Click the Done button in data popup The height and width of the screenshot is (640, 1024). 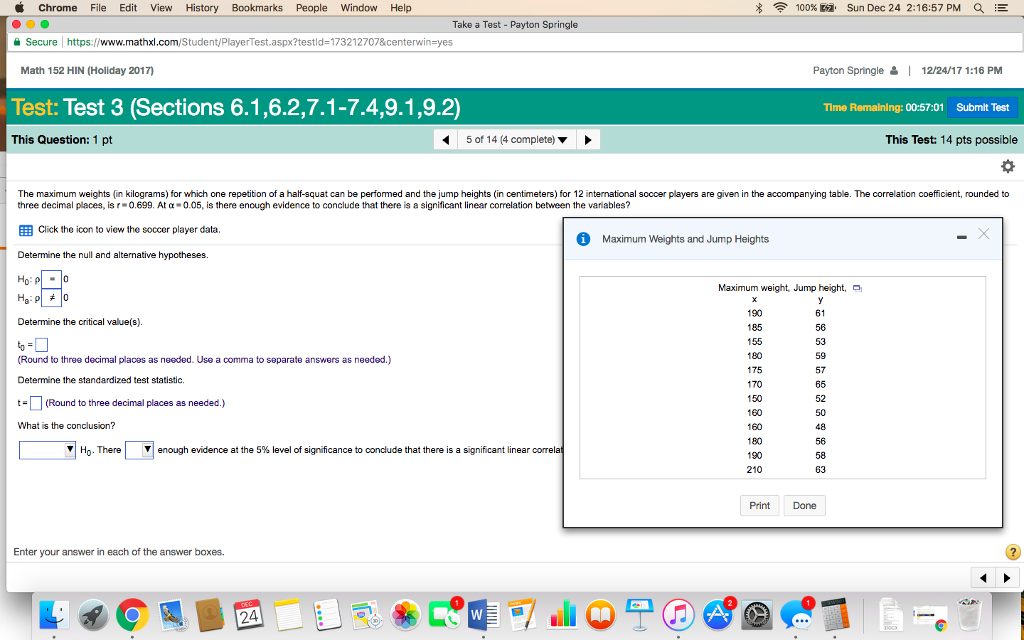[x=804, y=505]
